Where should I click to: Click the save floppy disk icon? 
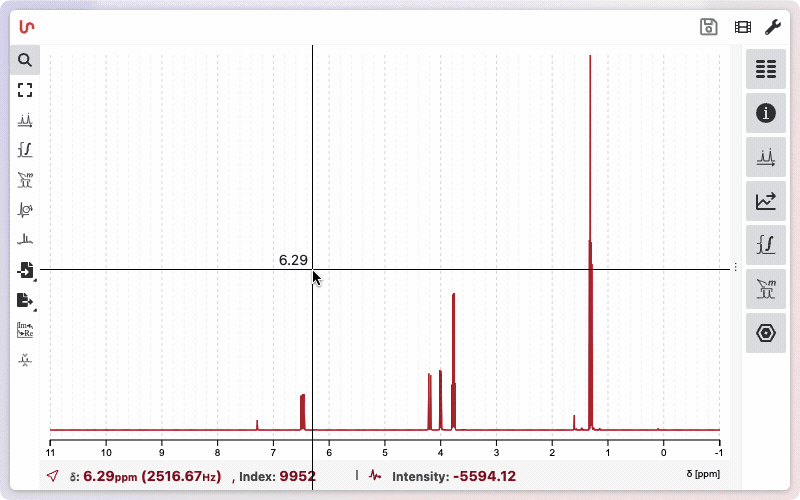[709, 27]
